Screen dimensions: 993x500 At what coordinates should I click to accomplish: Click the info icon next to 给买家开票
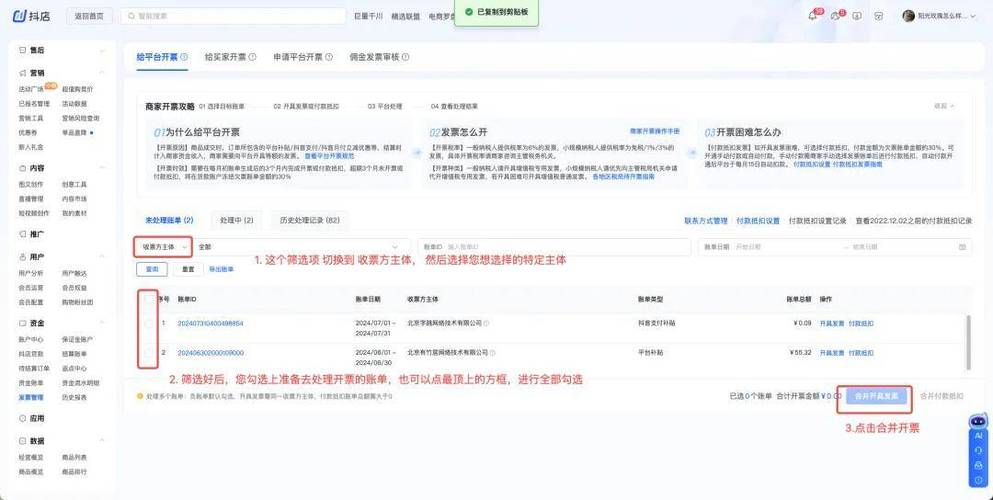(253, 57)
